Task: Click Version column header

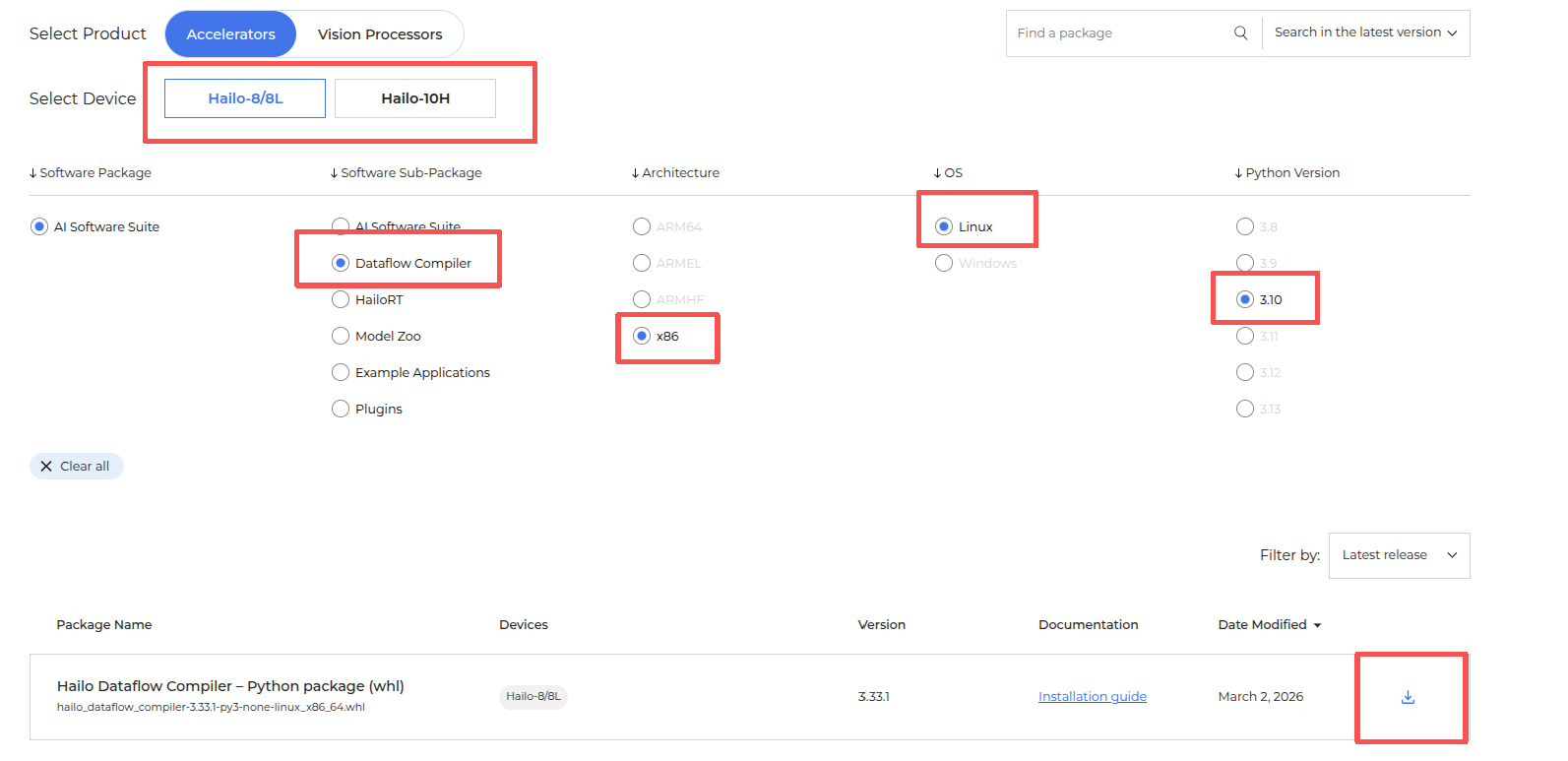Action: (882, 625)
